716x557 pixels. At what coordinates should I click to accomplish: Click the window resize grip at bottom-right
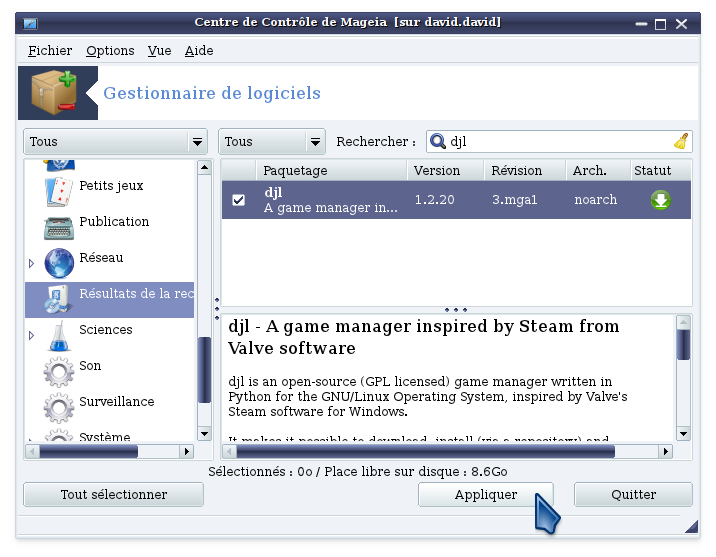click(691, 526)
